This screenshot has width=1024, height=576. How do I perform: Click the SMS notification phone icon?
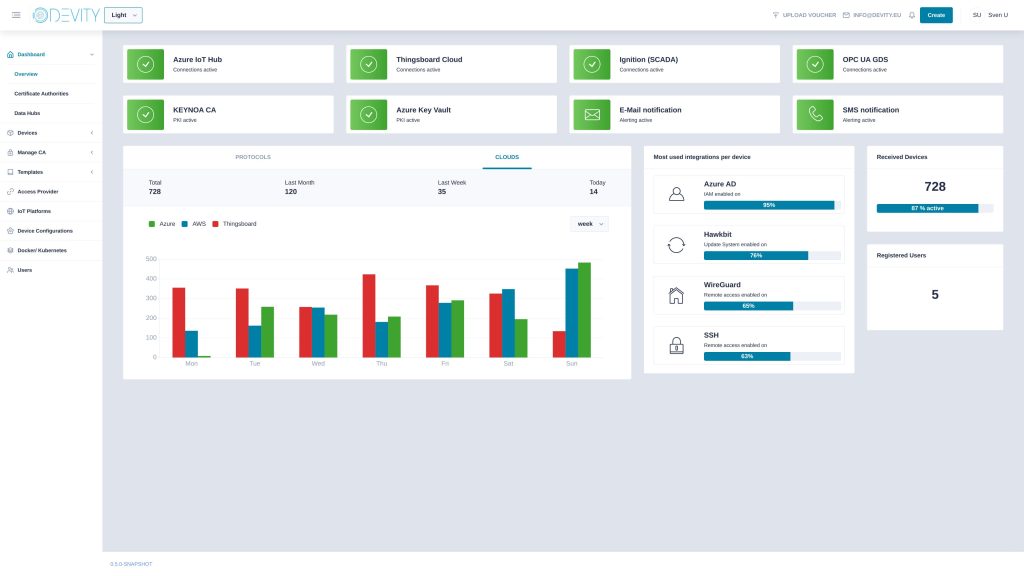point(815,115)
